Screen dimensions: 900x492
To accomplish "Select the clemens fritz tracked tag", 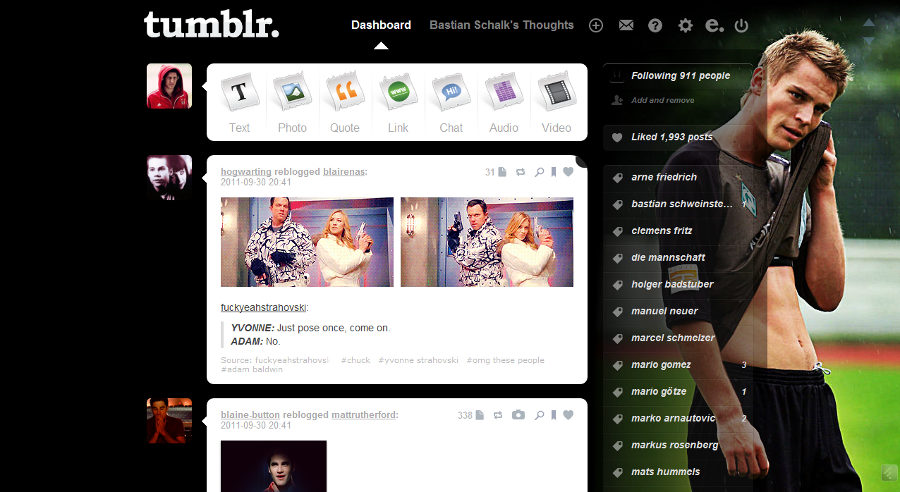I will point(662,231).
